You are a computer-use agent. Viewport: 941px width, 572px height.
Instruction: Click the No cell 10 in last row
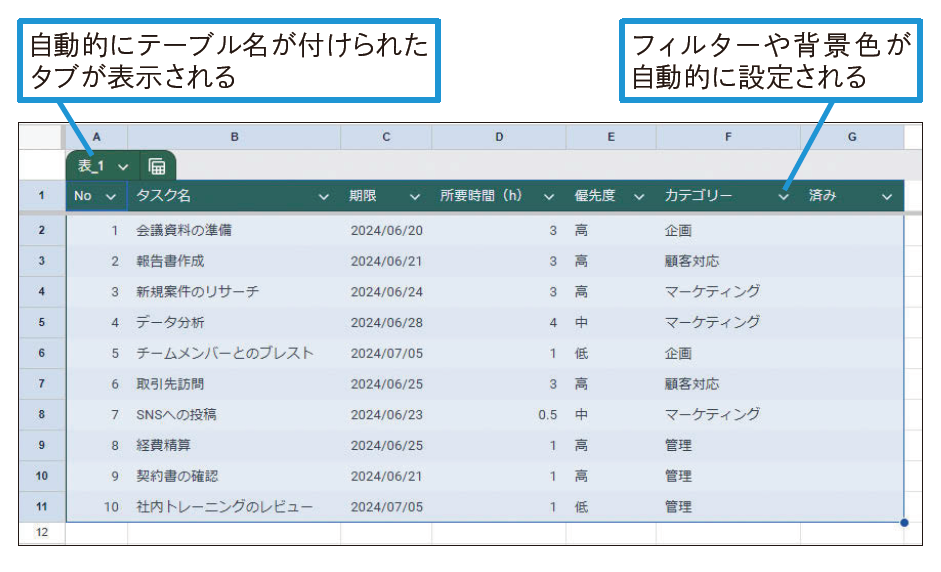click(96, 507)
